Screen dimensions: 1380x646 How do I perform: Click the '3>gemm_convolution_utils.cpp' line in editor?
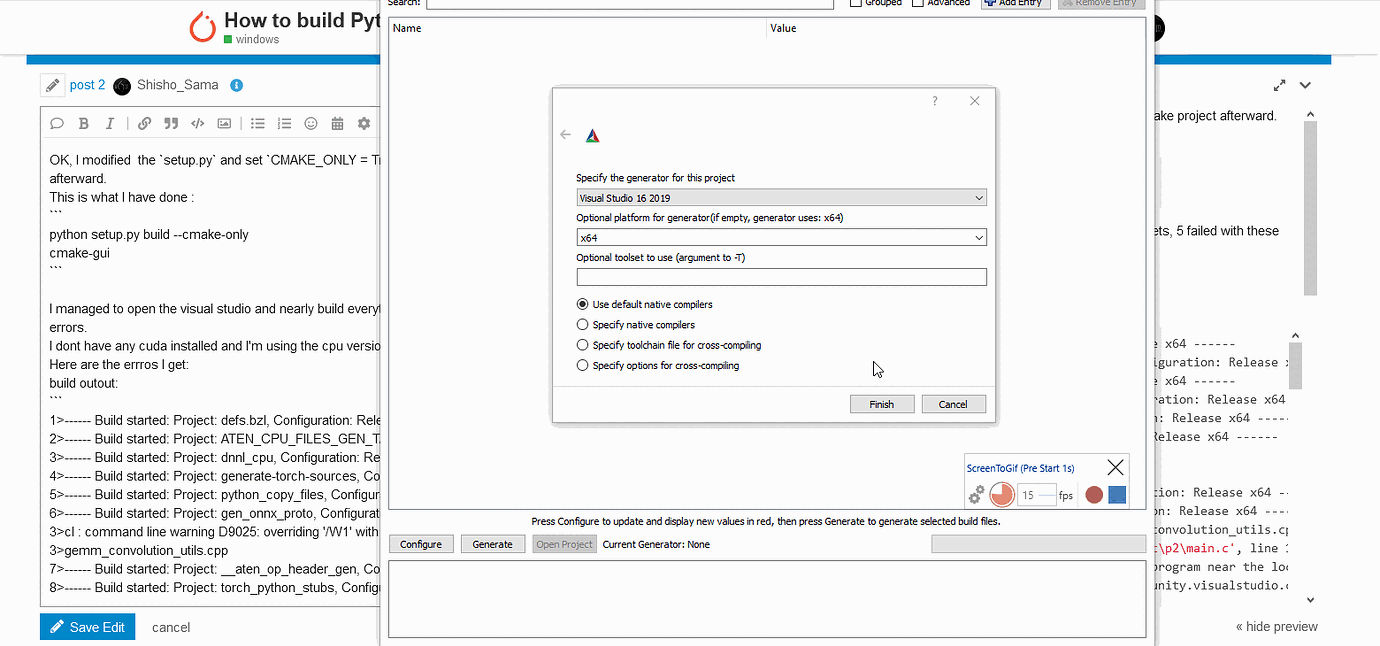(139, 550)
